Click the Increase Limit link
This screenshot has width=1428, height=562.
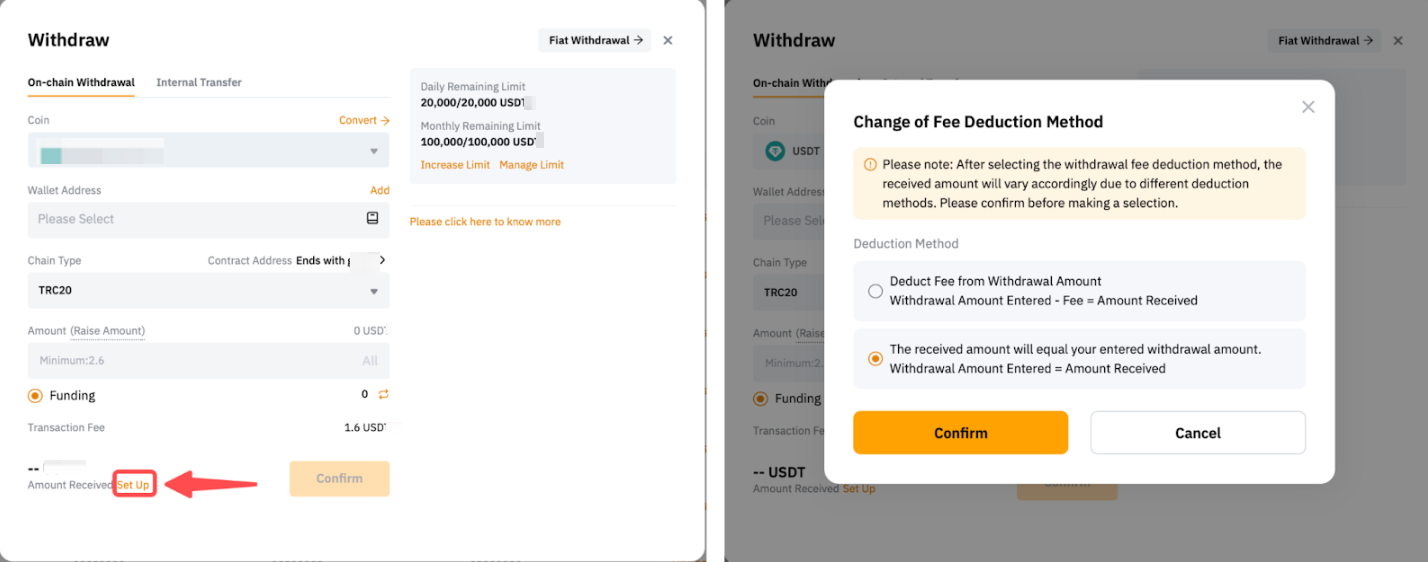[x=455, y=165]
